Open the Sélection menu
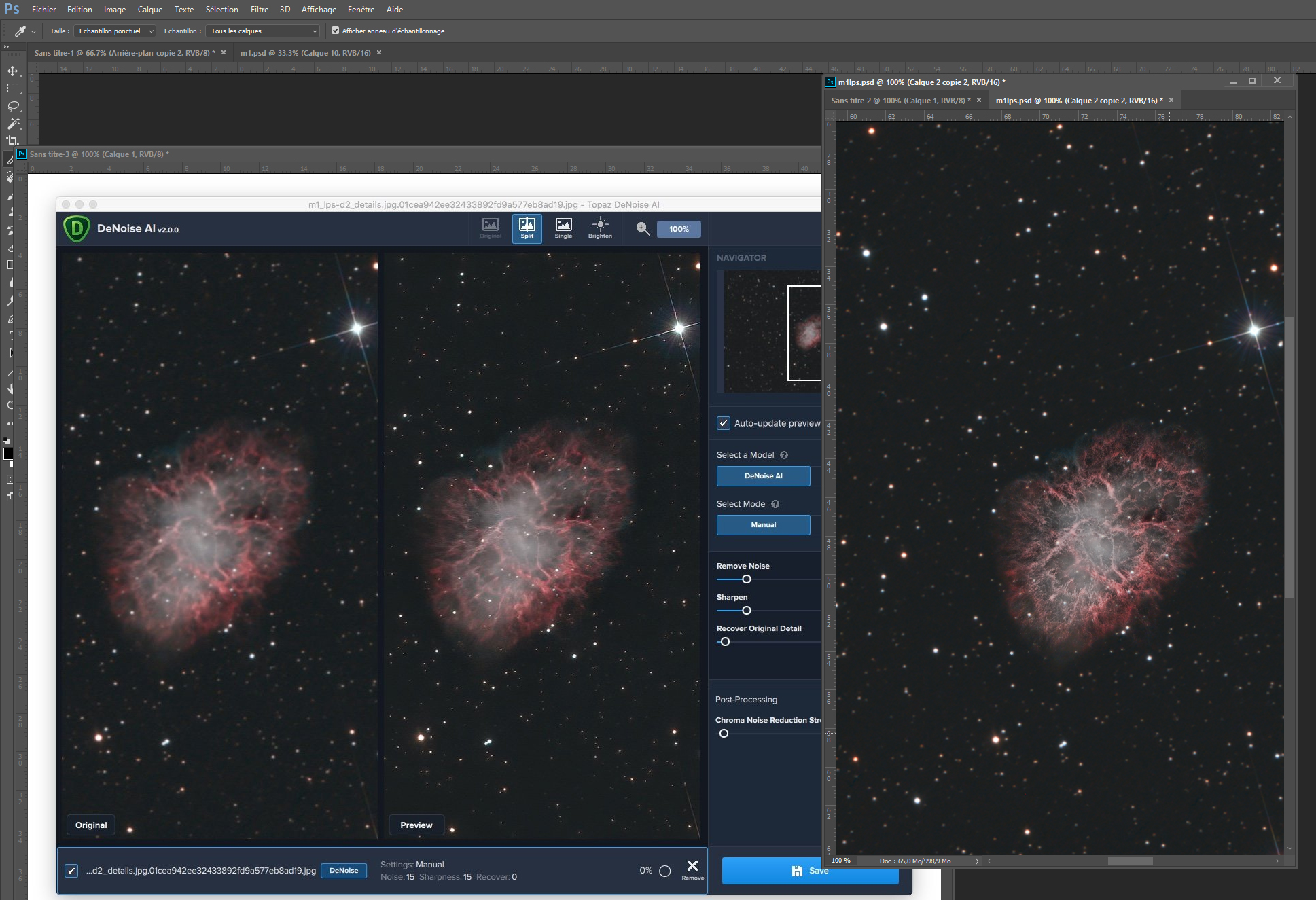Viewport: 1316px width, 900px height. coord(222,10)
